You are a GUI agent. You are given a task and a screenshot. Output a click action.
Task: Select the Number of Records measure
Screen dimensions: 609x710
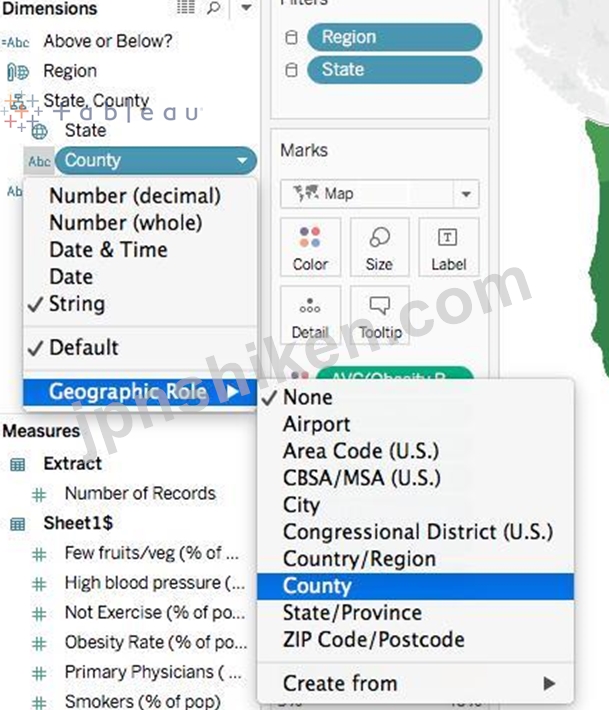140,494
